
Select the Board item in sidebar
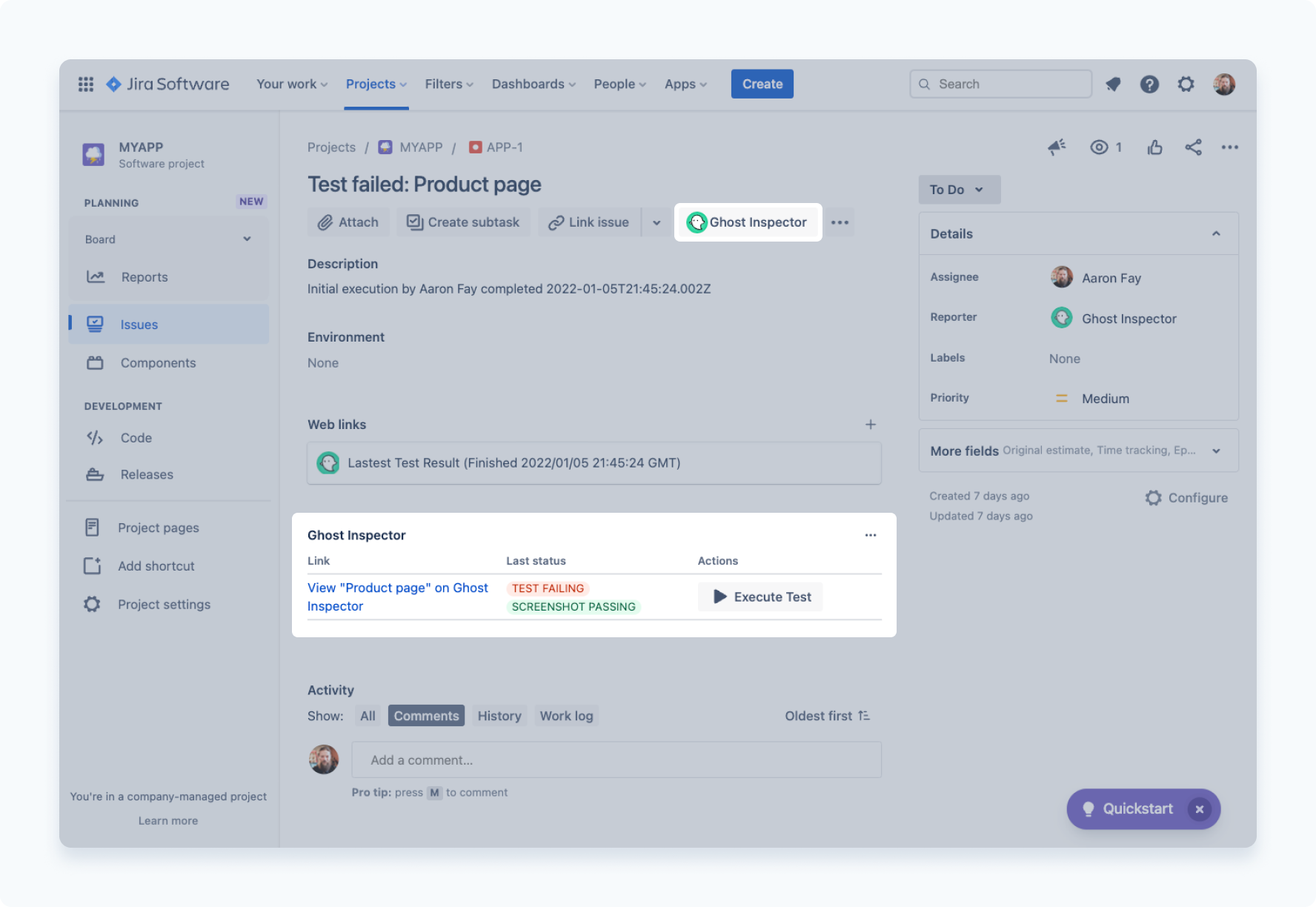pos(100,239)
